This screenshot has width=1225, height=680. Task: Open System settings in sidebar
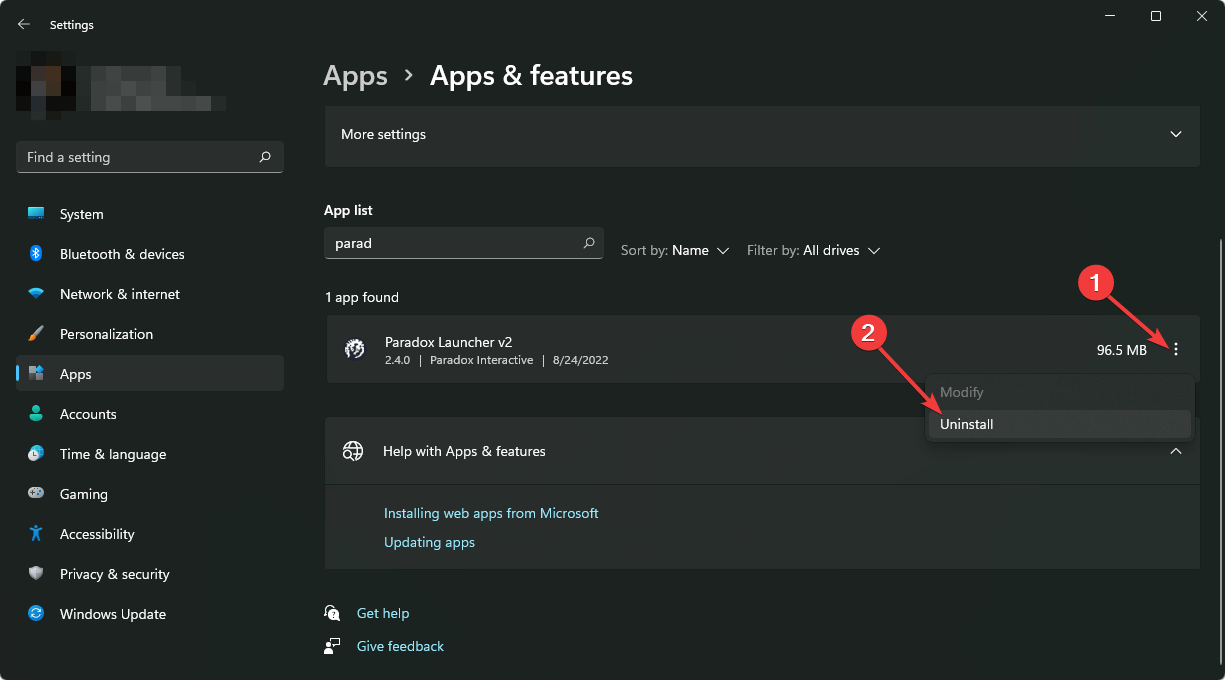150,214
